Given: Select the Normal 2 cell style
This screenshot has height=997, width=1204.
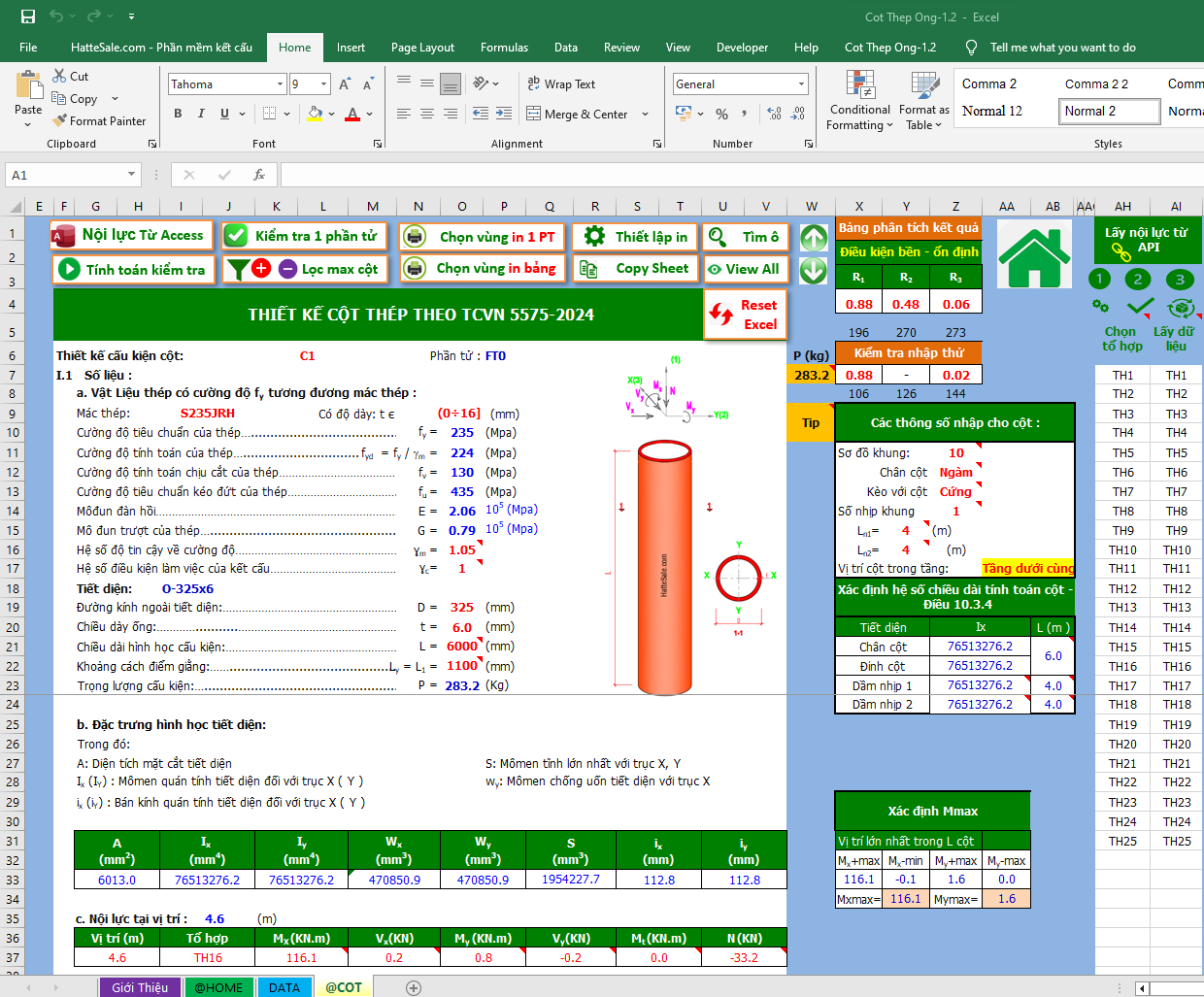Looking at the screenshot, I should click(x=1109, y=112).
